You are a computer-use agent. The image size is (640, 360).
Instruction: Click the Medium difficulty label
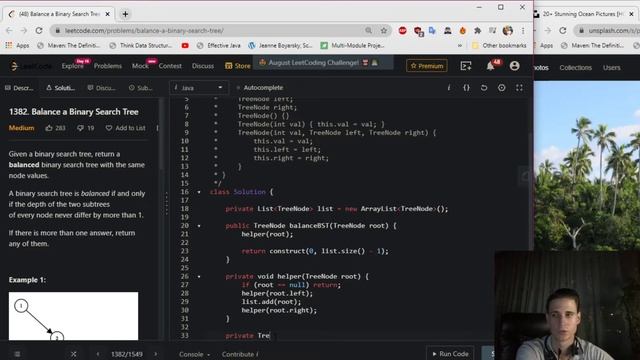(x=22, y=128)
